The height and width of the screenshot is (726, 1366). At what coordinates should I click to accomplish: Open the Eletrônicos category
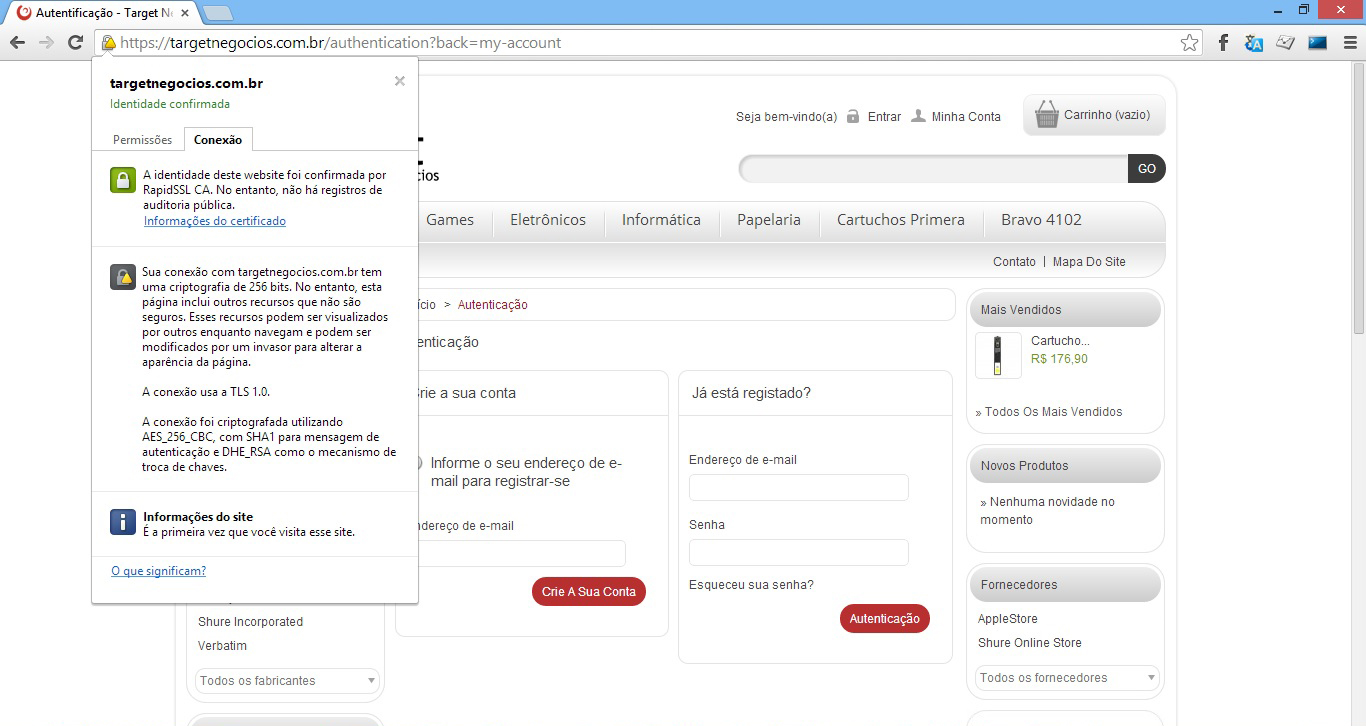pyautogui.click(x=548, y=220)
